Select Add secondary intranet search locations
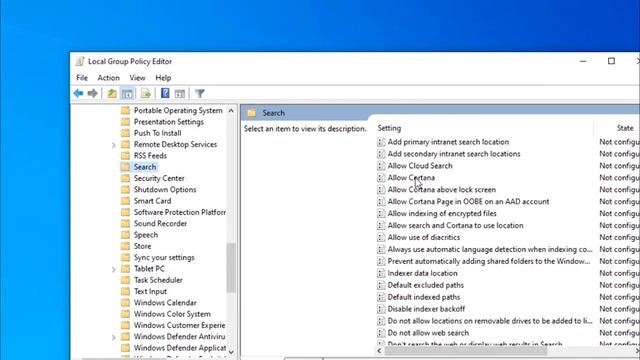The image size is (640, 360). 454,154
